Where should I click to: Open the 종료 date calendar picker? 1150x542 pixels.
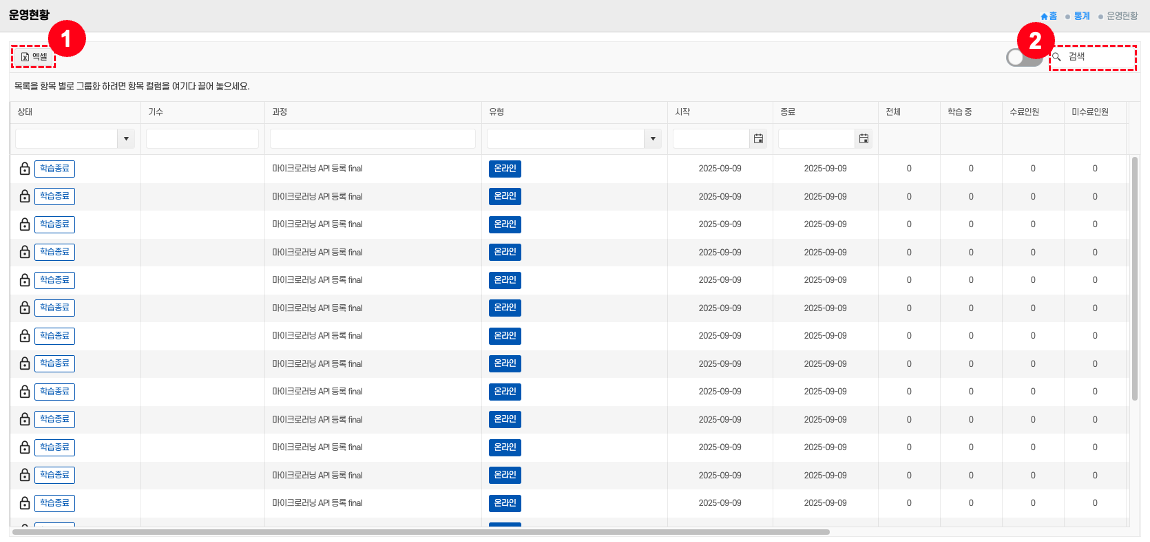coord(863,139)
